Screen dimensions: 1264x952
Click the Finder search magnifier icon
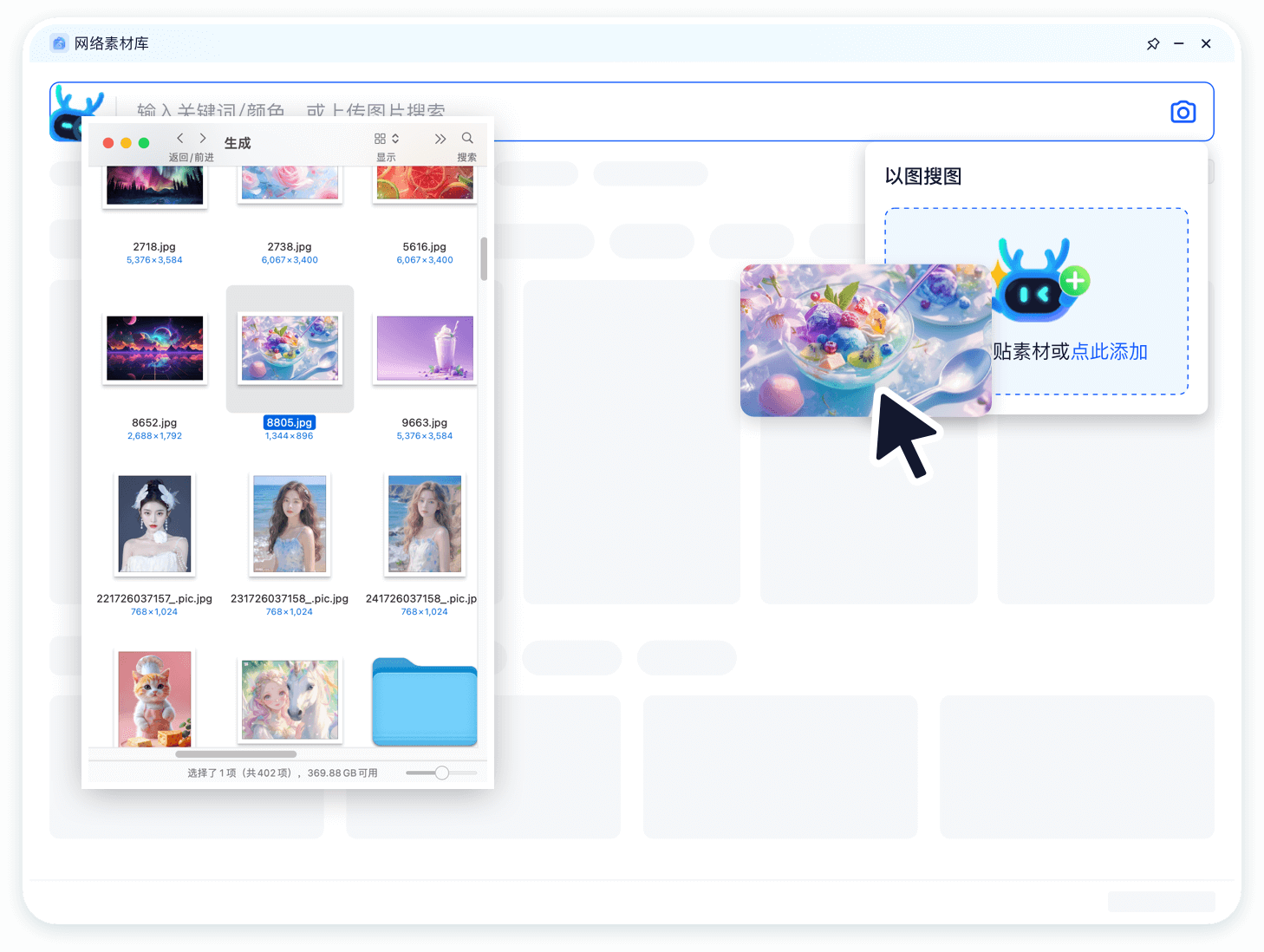pyautogui.click(x=467, y=139)
